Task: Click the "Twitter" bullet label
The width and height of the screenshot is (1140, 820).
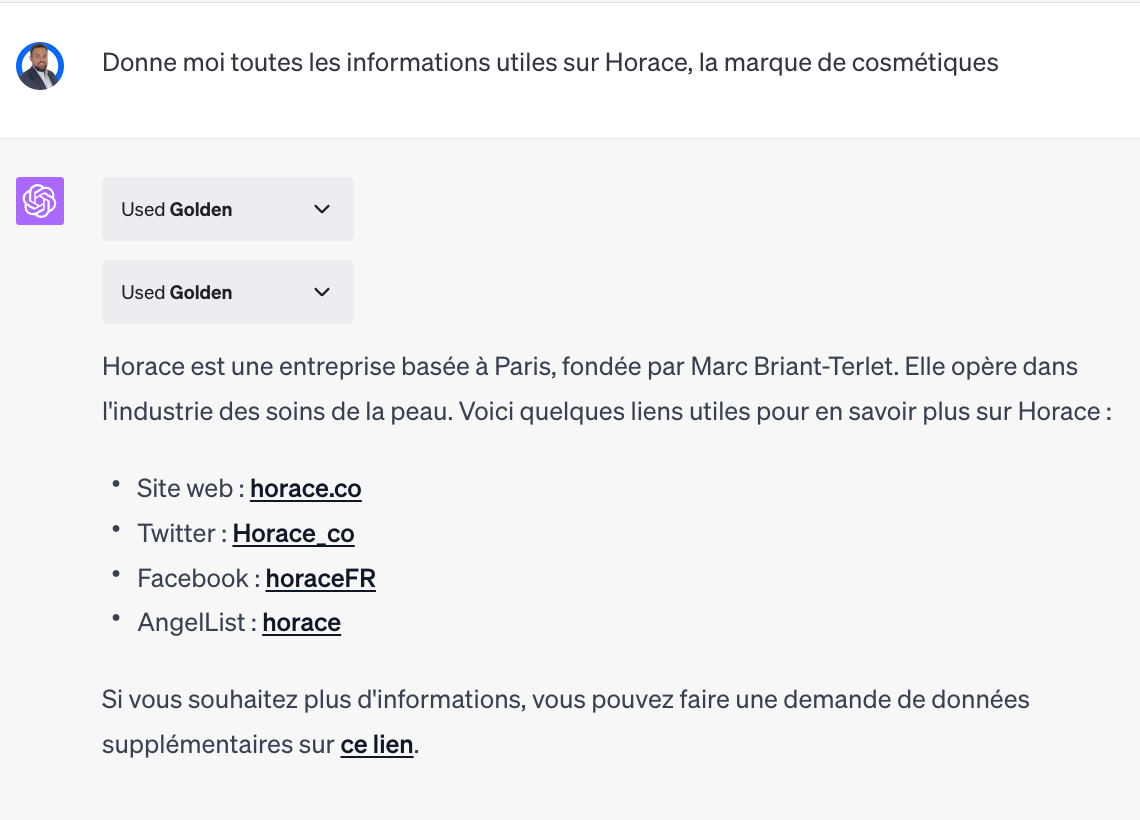Action: 176,534
